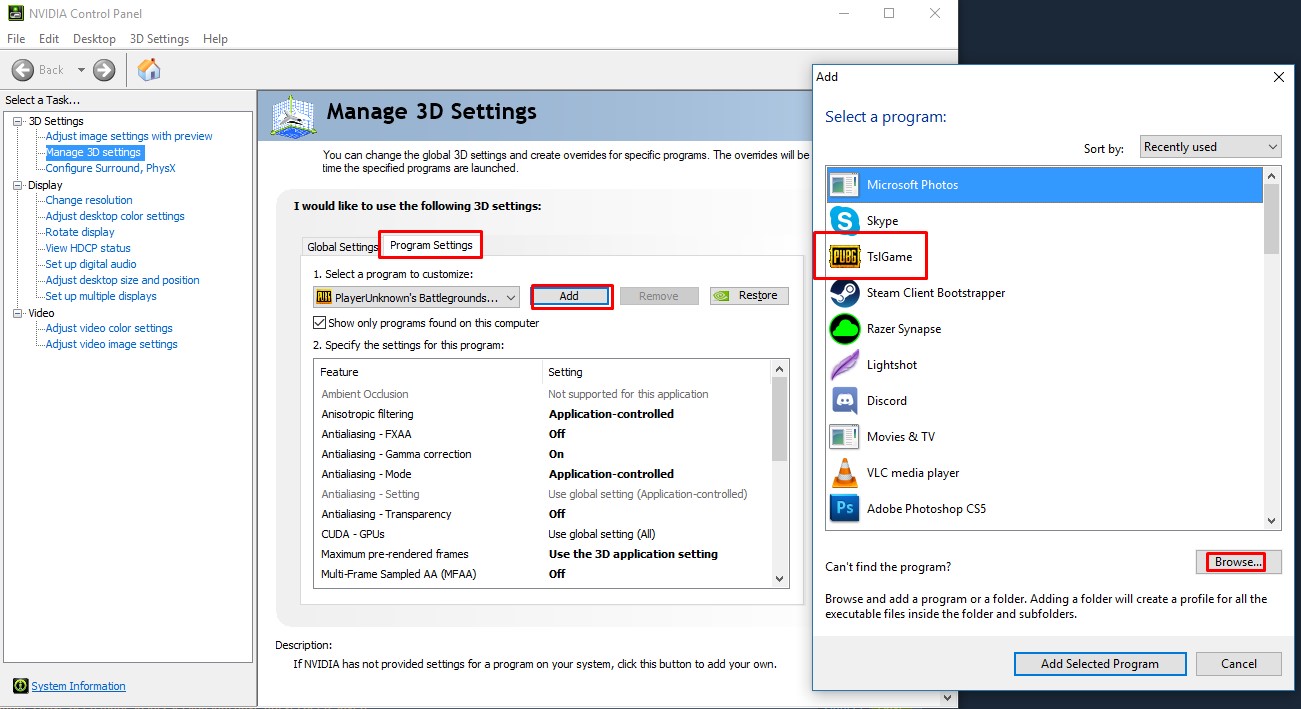Click the Back arrow icon

pyautogui.click(x=23, y=70)
